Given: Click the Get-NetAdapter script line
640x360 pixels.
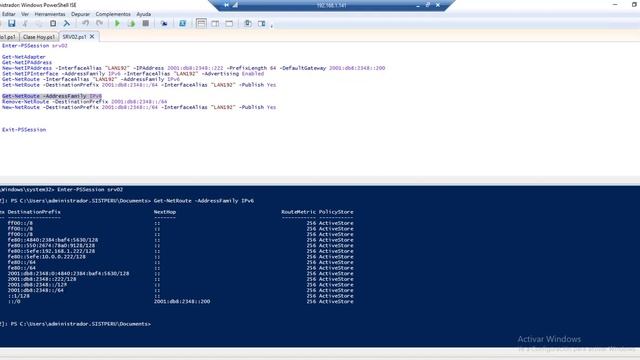Looking at the screenshot, I should (24, 57).
